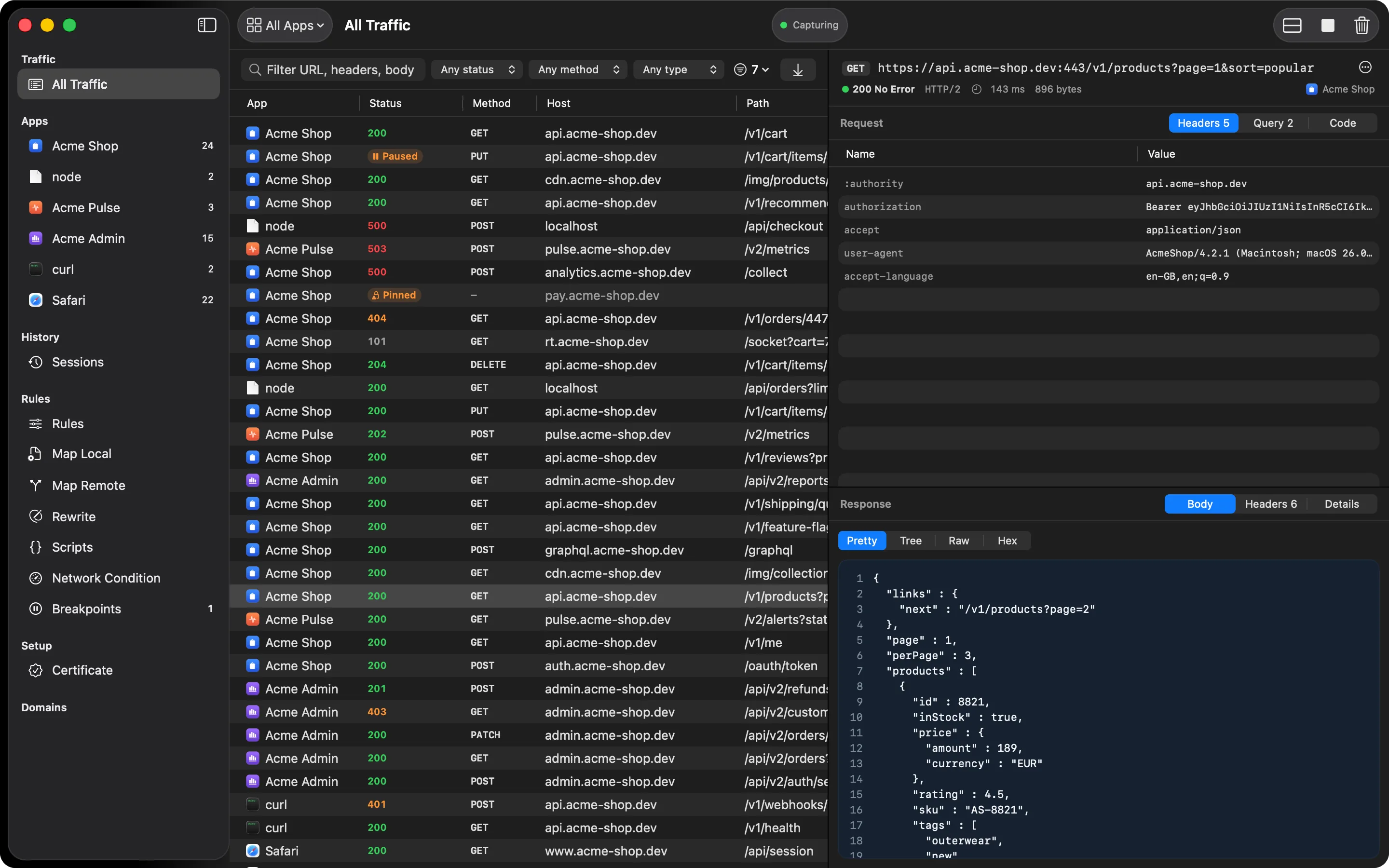The width and height of the screenshot is (1389, 868).
Task: Click the authorization header row
Action: tap(1108, 207)
